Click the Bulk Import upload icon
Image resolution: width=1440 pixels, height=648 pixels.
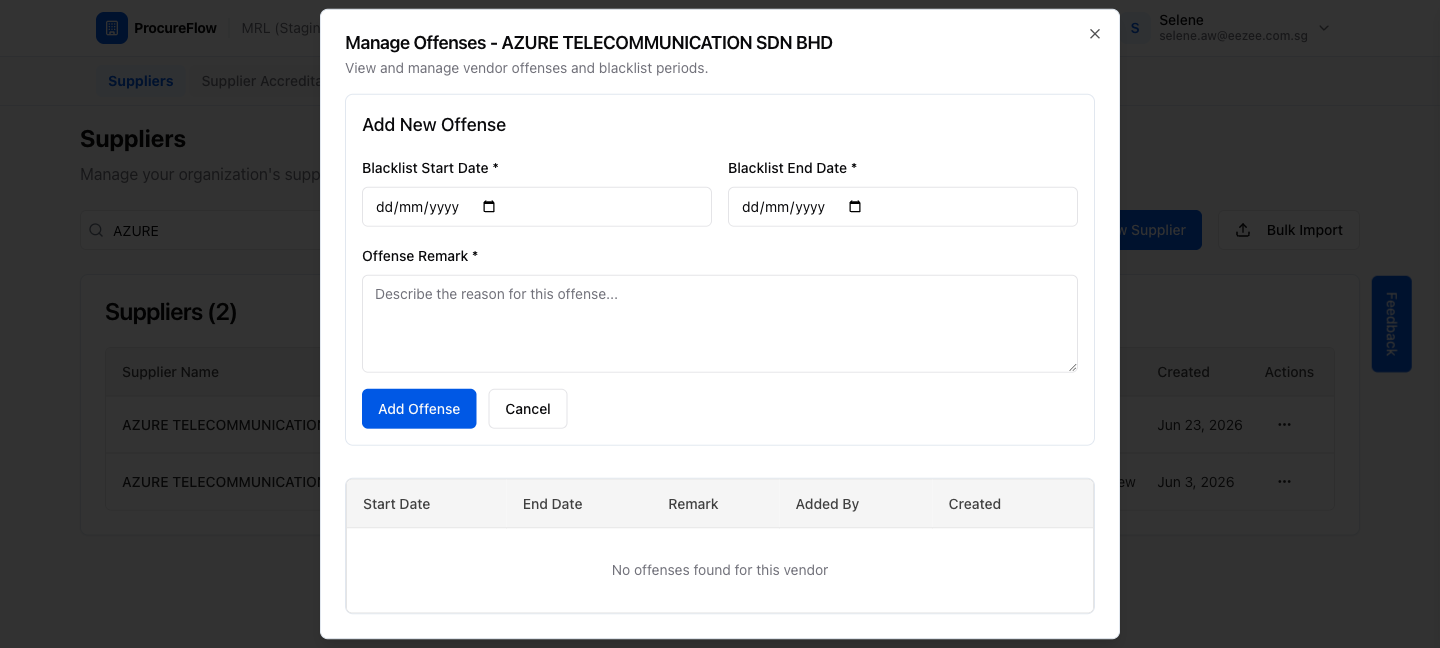coord(1243,230)
